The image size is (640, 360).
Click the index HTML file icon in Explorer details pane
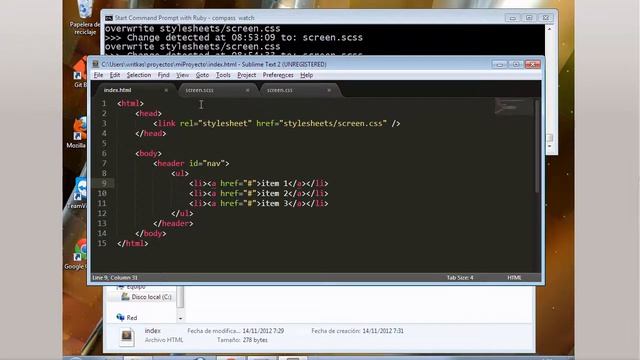point(127,337)
